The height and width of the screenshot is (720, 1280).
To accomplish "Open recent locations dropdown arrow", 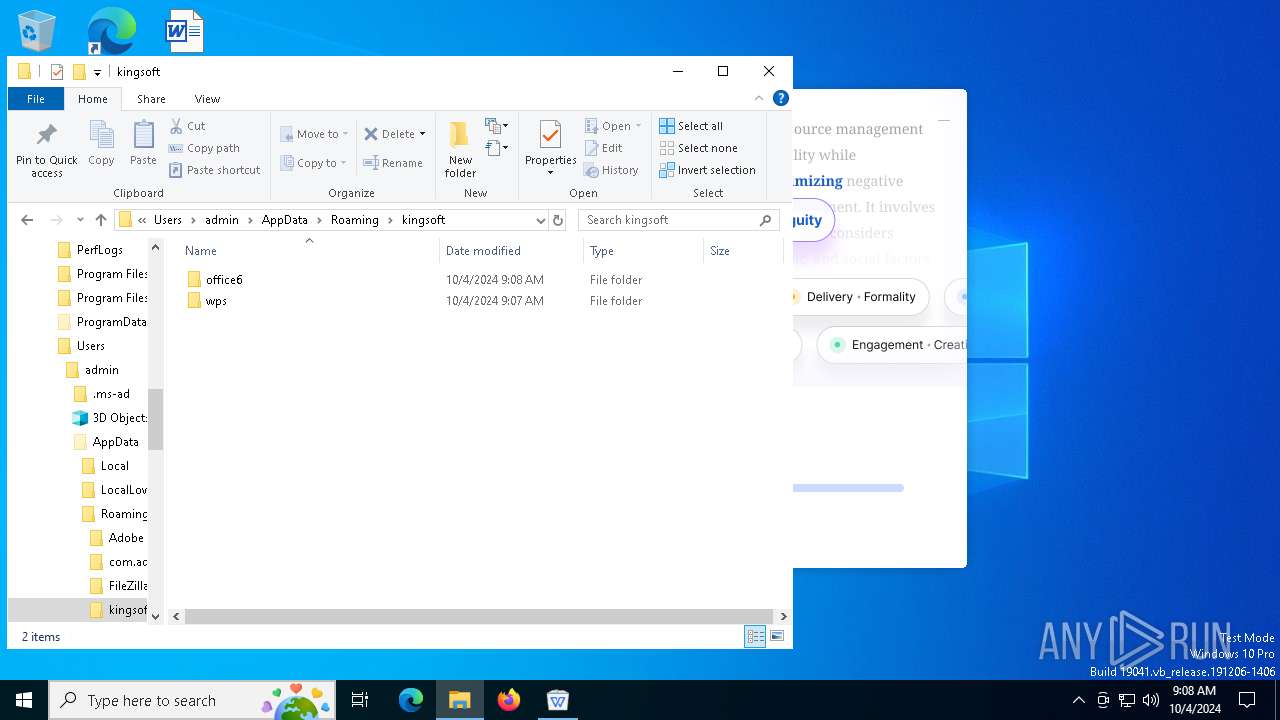I will (x=80, y=220).
